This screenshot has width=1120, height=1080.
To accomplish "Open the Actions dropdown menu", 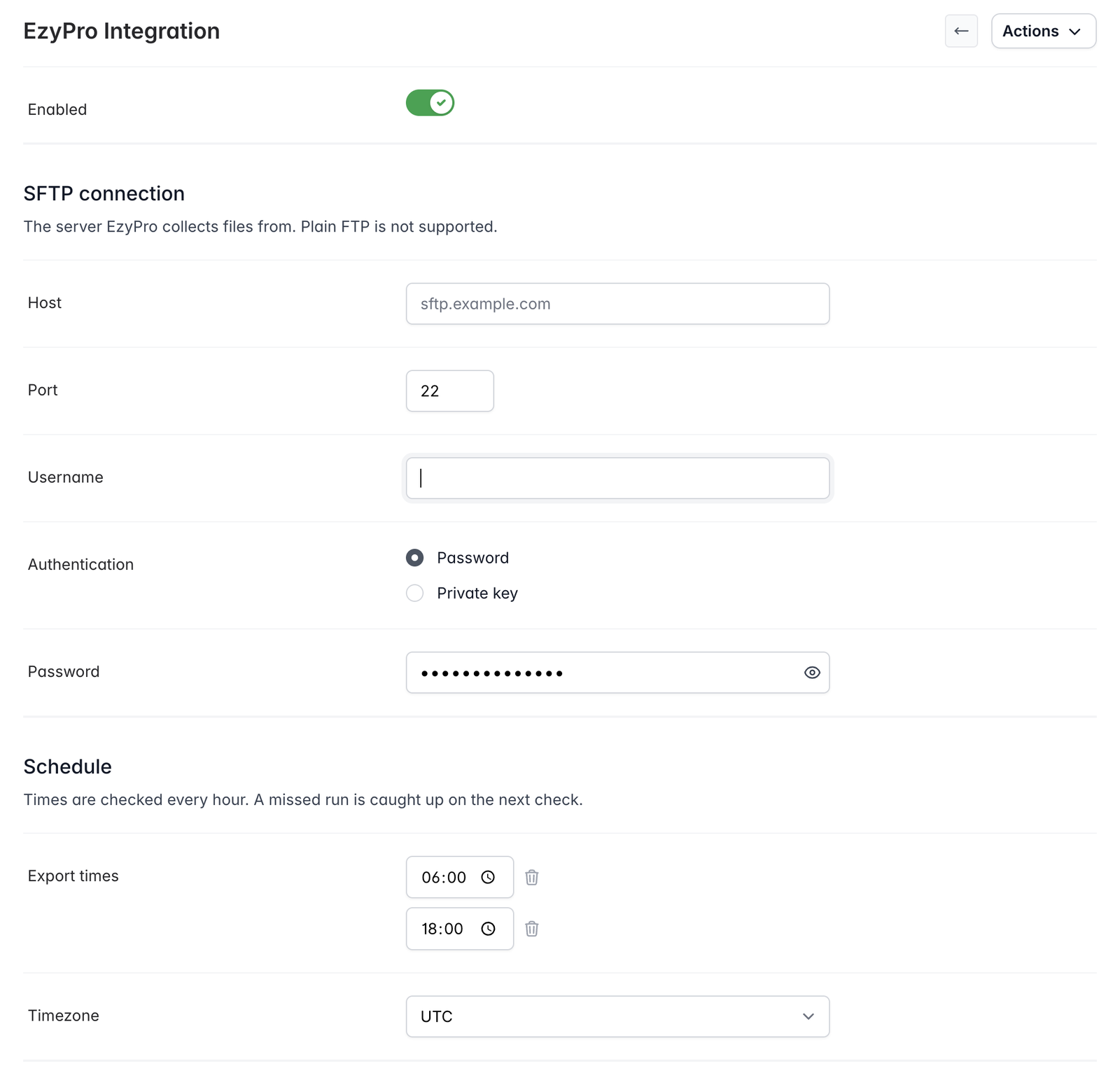I will click(x=1044, y=31).
